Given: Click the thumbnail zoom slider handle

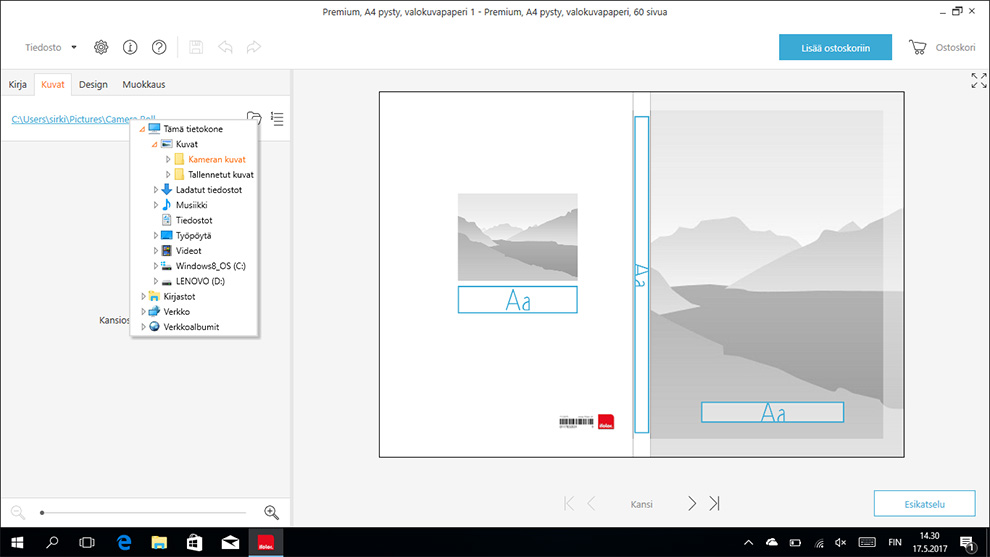Looking at the screenshot, I should [42, 513].
